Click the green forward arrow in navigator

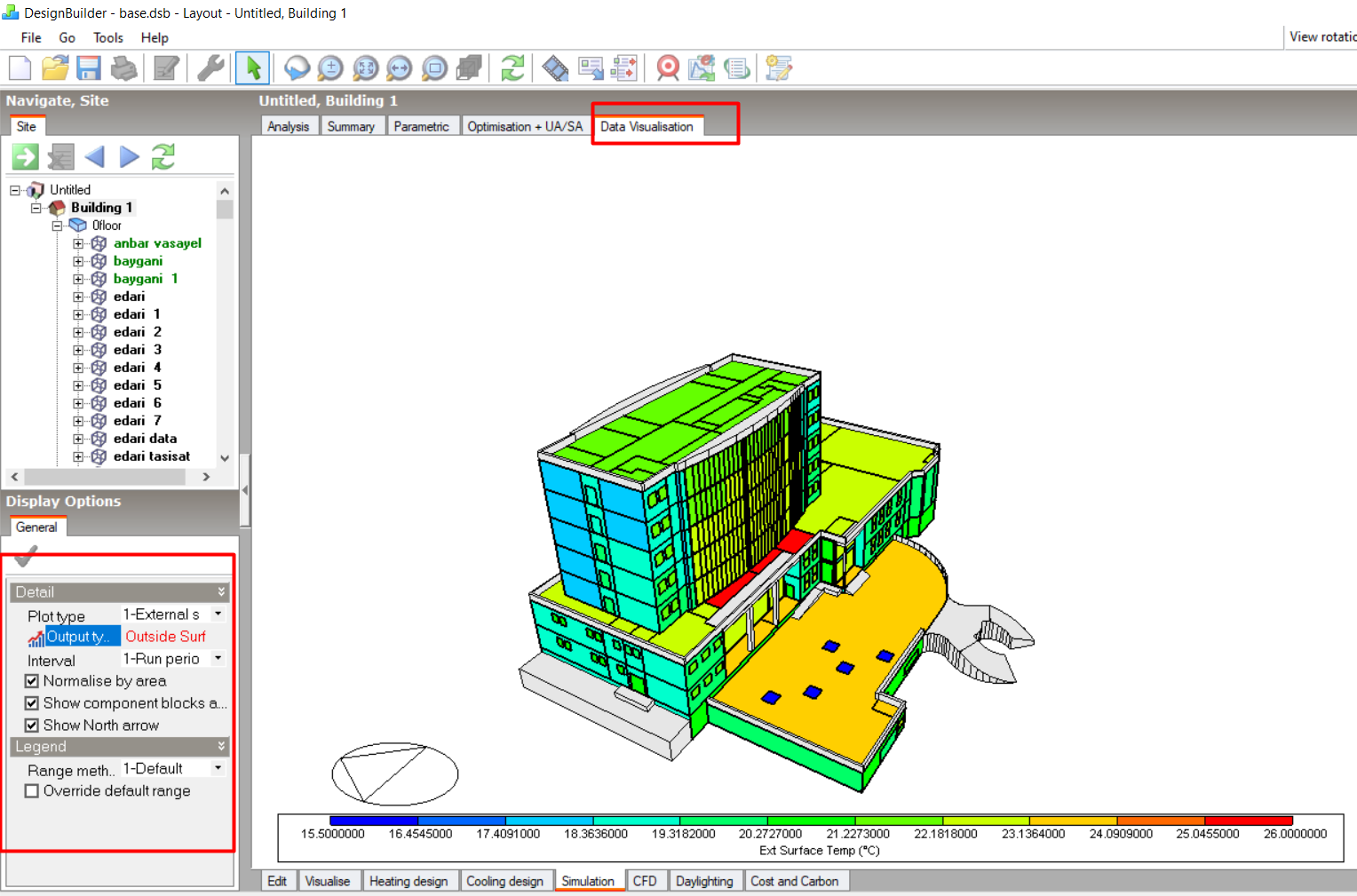25,157
